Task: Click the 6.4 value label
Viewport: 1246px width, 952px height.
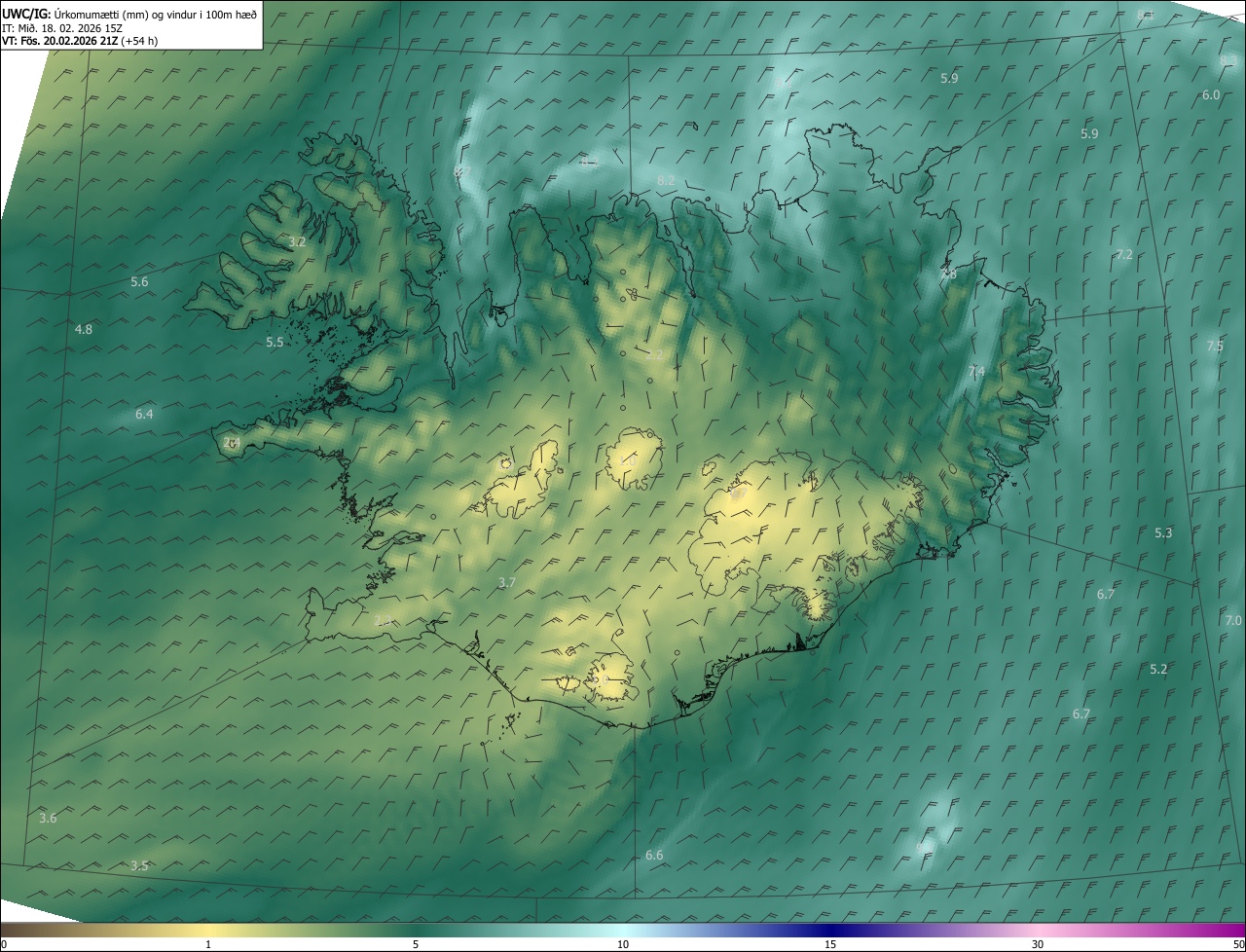Action: 144,414
